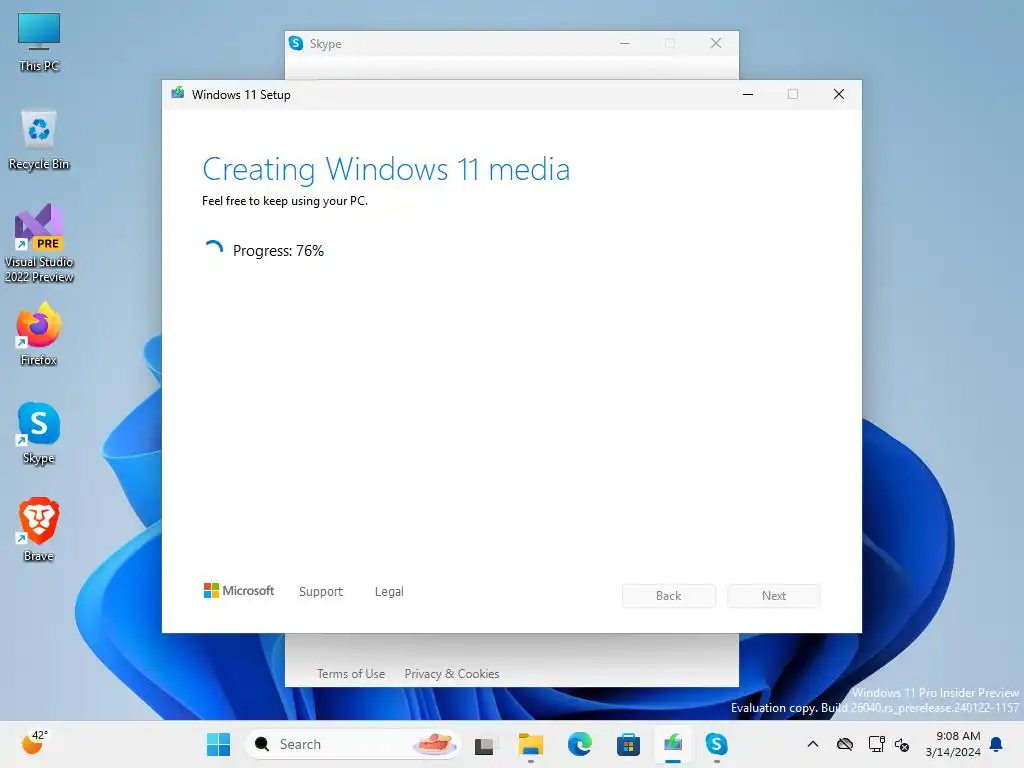Click the OneDrive cloud tray icon
Viewport: 1024px width, 768px height.
coord(845,744)
